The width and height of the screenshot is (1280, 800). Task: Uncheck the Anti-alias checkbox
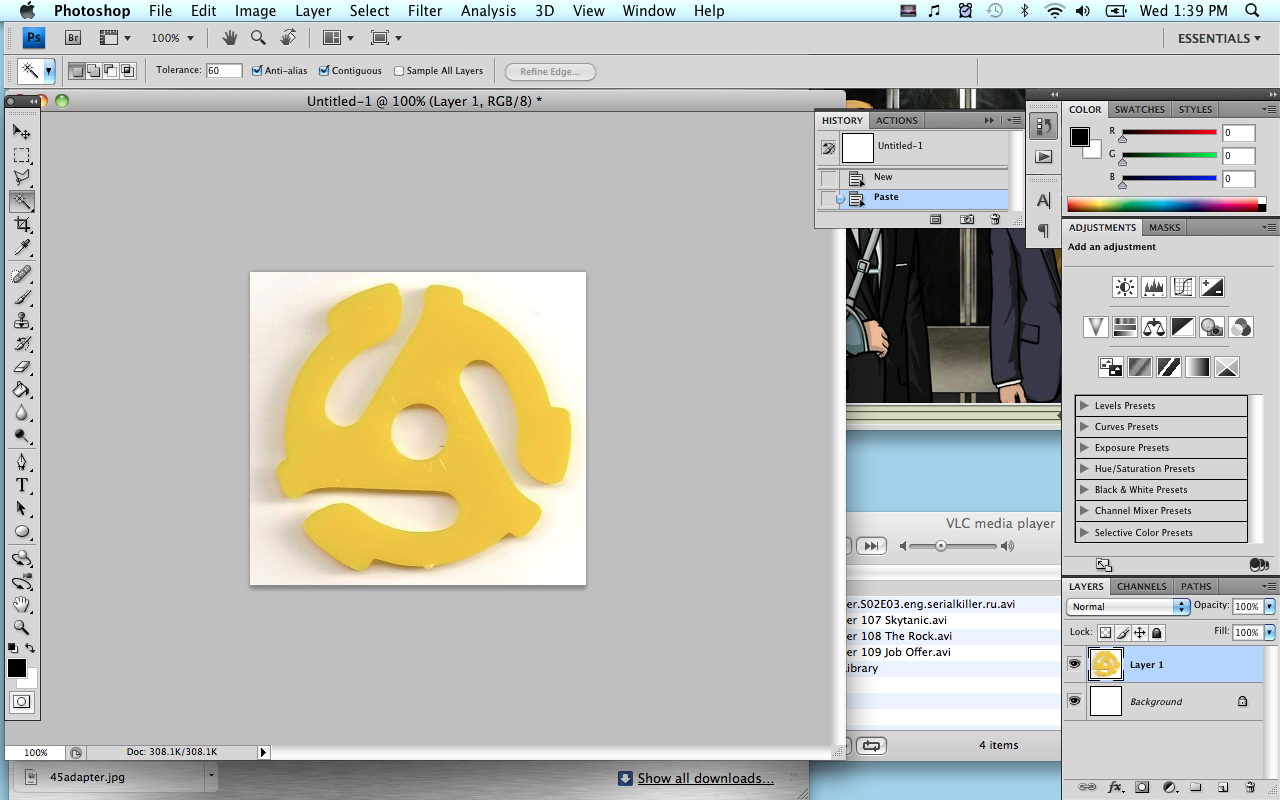click(x=258, y=71)
